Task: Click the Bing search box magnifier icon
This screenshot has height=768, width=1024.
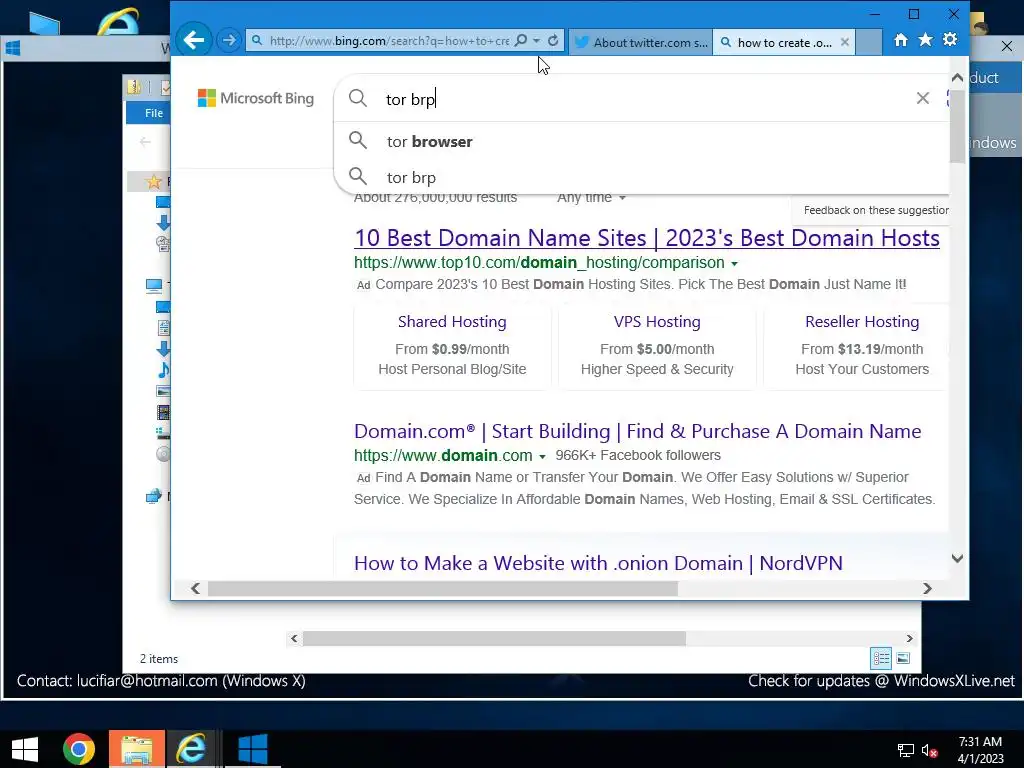Action: coord(358,99)
